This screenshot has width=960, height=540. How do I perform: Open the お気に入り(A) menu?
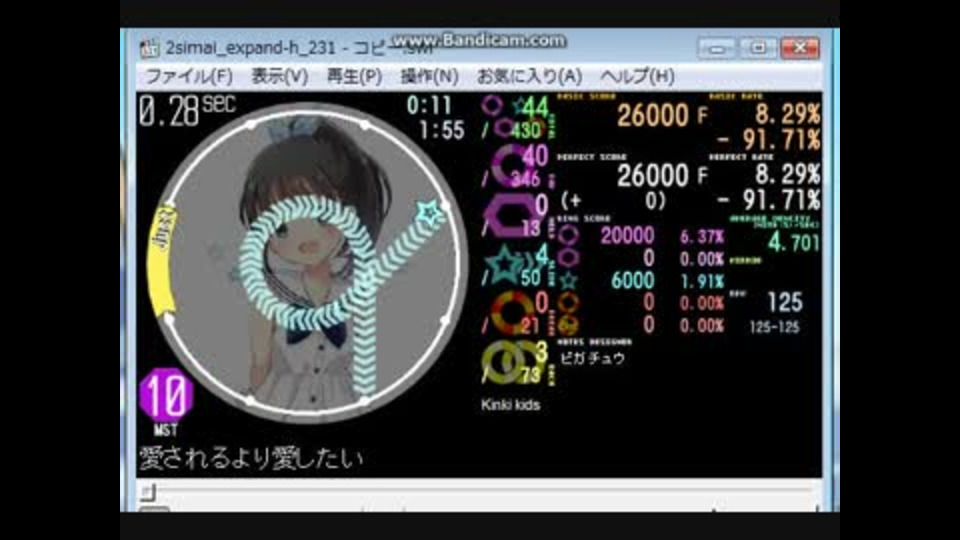pos(529,77)
